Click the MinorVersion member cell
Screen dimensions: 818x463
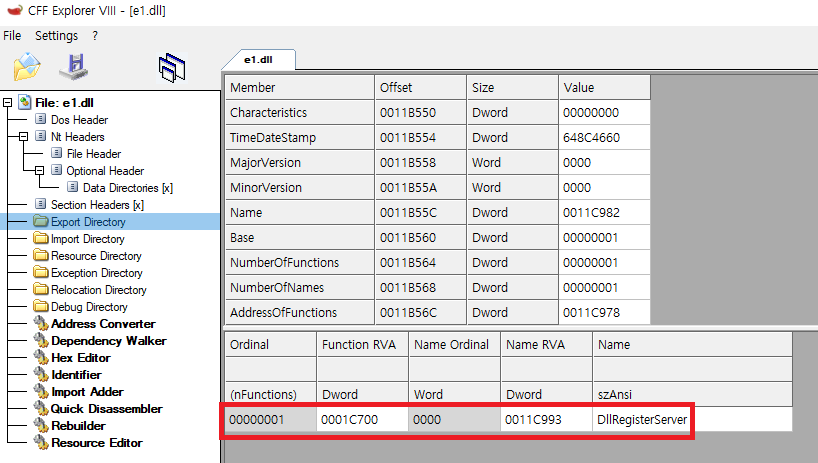[299, 188]
